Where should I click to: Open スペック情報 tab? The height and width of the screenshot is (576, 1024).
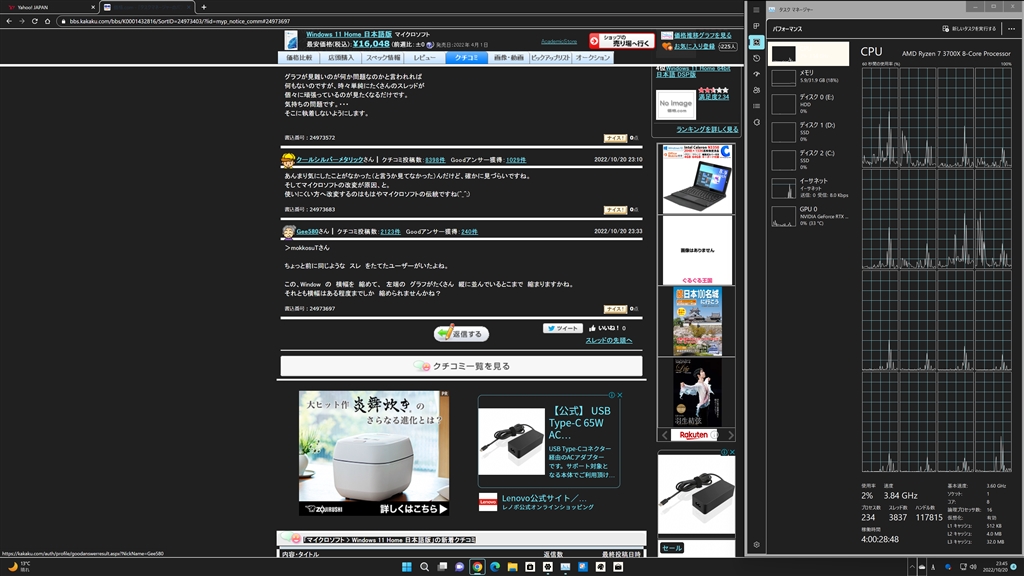[383, 57]
